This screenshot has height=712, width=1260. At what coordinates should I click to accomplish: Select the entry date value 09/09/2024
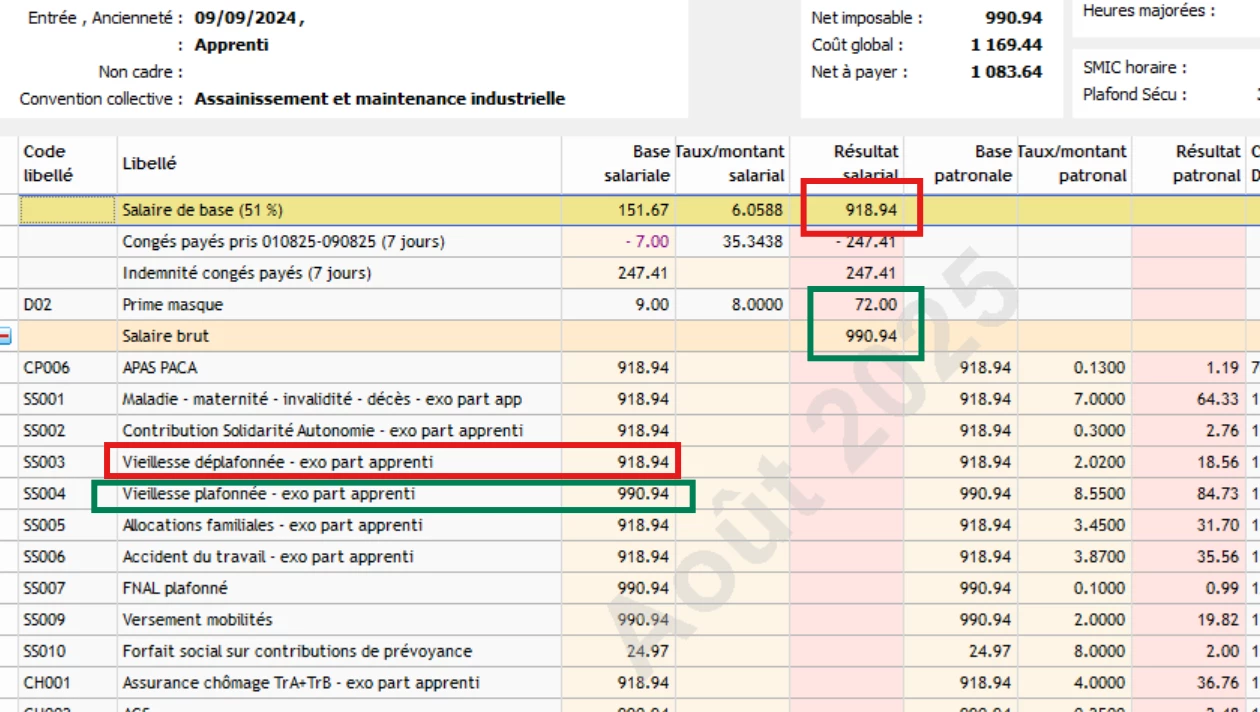pos(246,18)
